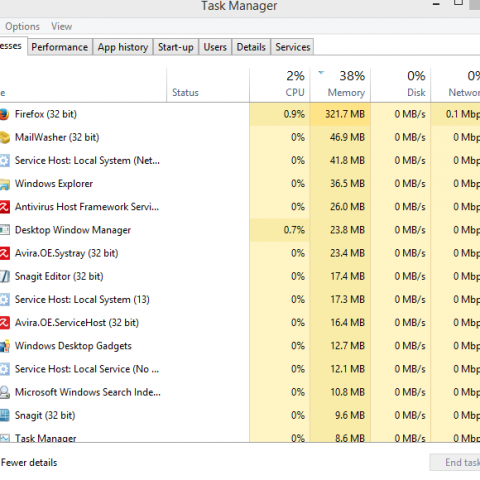The height and width of the screenshot is (480, 480).
Task: Select Service Host: Local Service (No ... row
Action: pyautogui.click(x=240, y=369)
